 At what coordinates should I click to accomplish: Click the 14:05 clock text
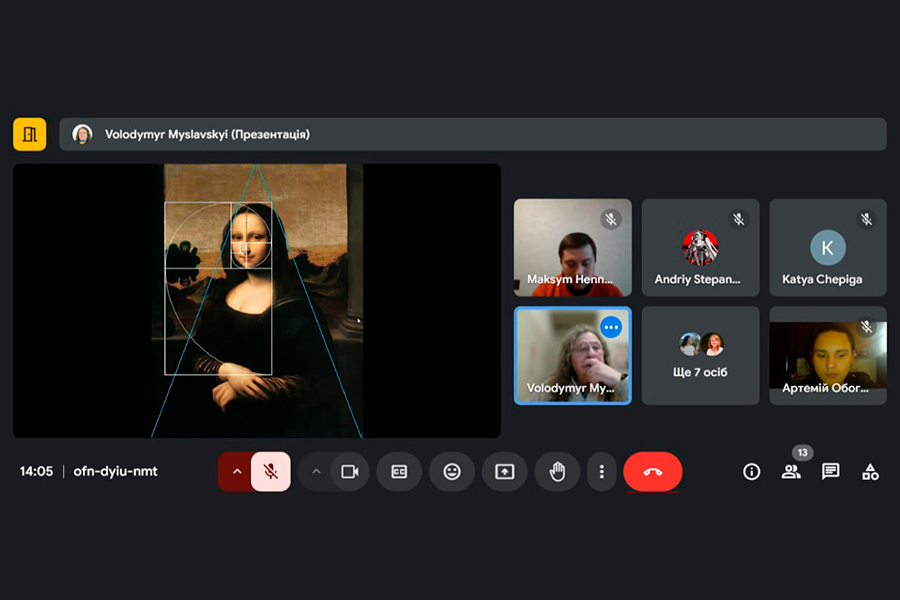point(36,471)
